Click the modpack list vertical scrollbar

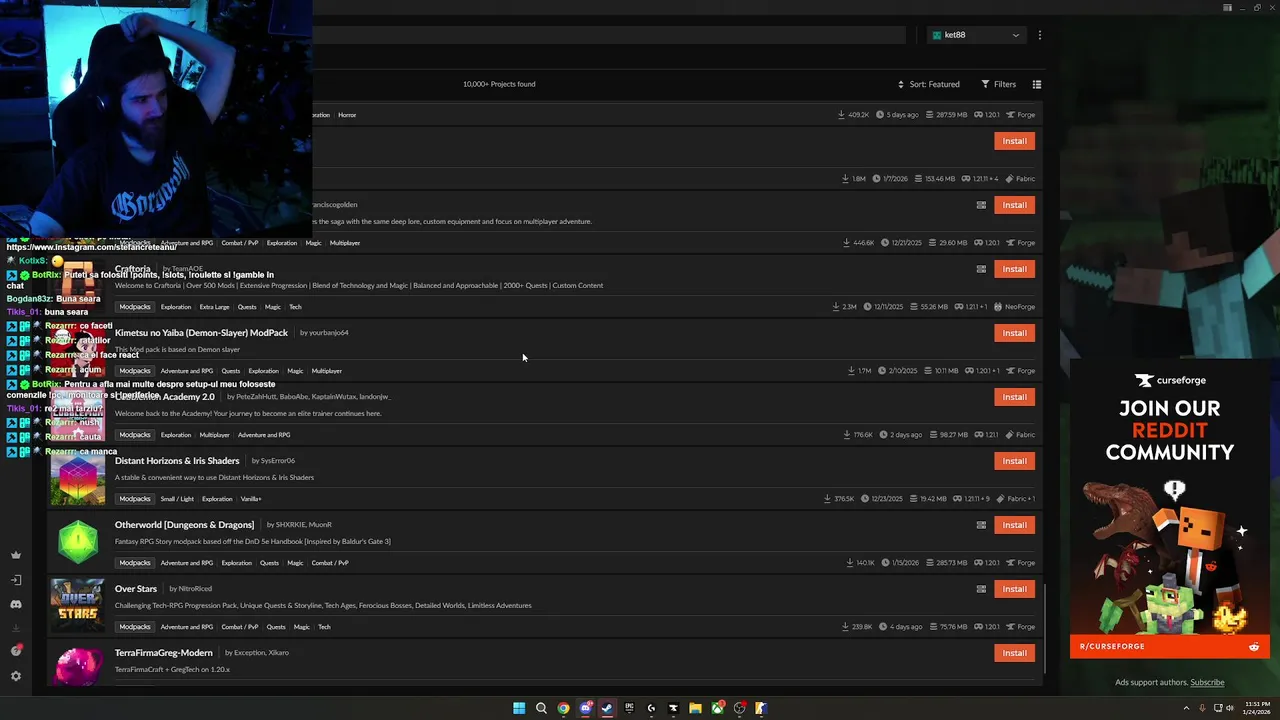[1045, 629]
